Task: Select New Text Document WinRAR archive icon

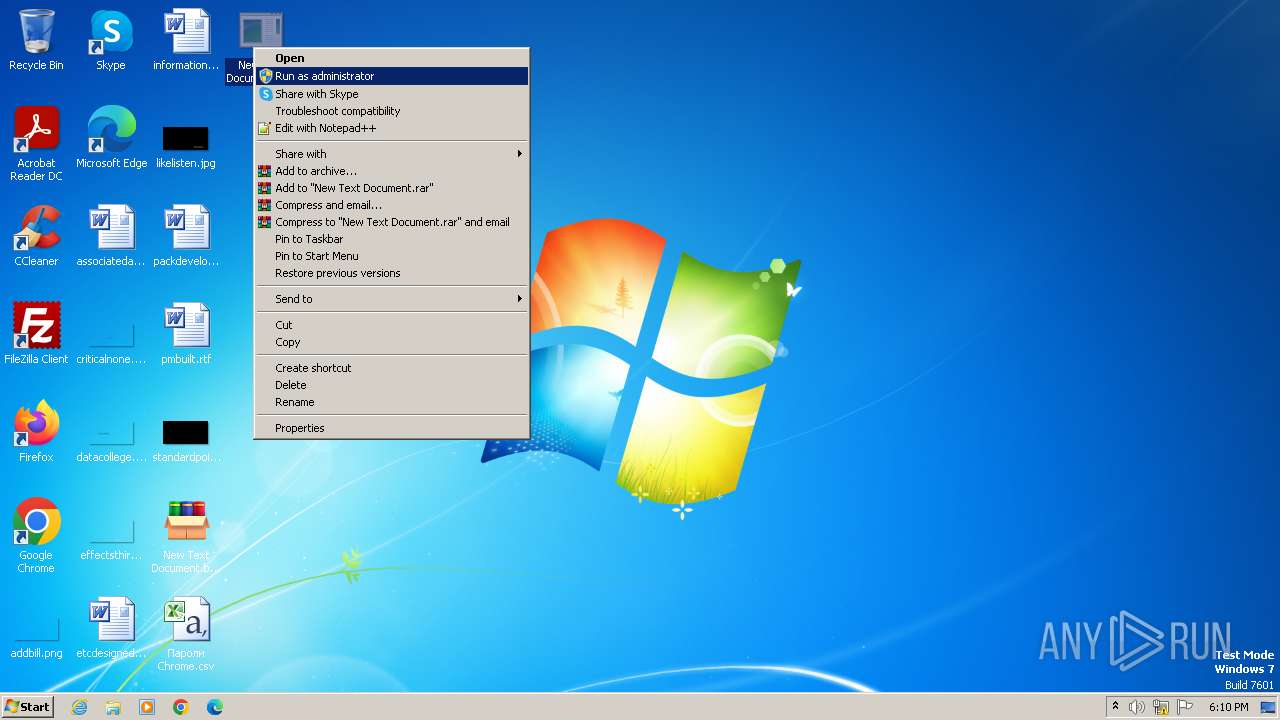Action: [186, 536]
